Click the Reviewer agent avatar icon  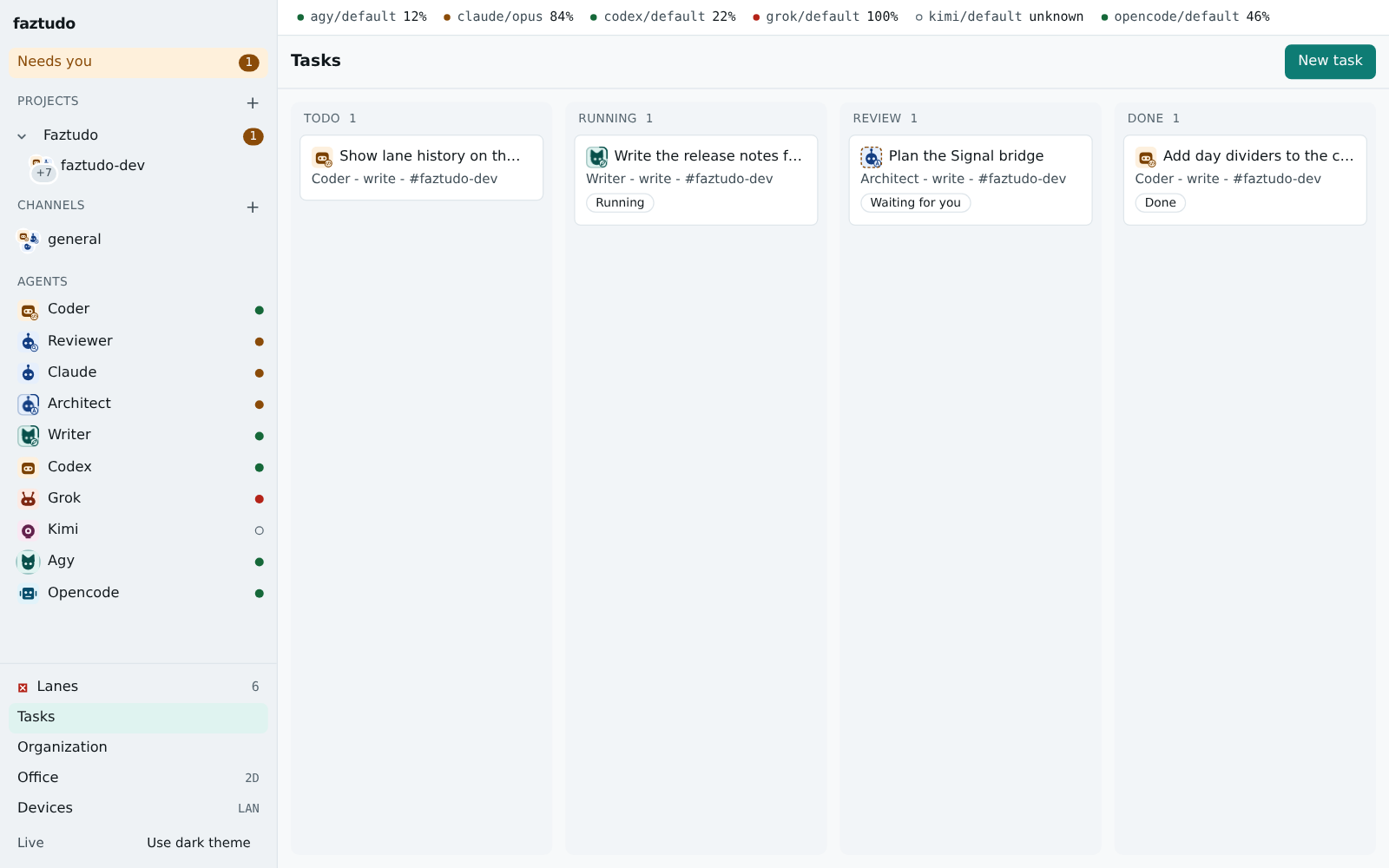click(29, 342)
